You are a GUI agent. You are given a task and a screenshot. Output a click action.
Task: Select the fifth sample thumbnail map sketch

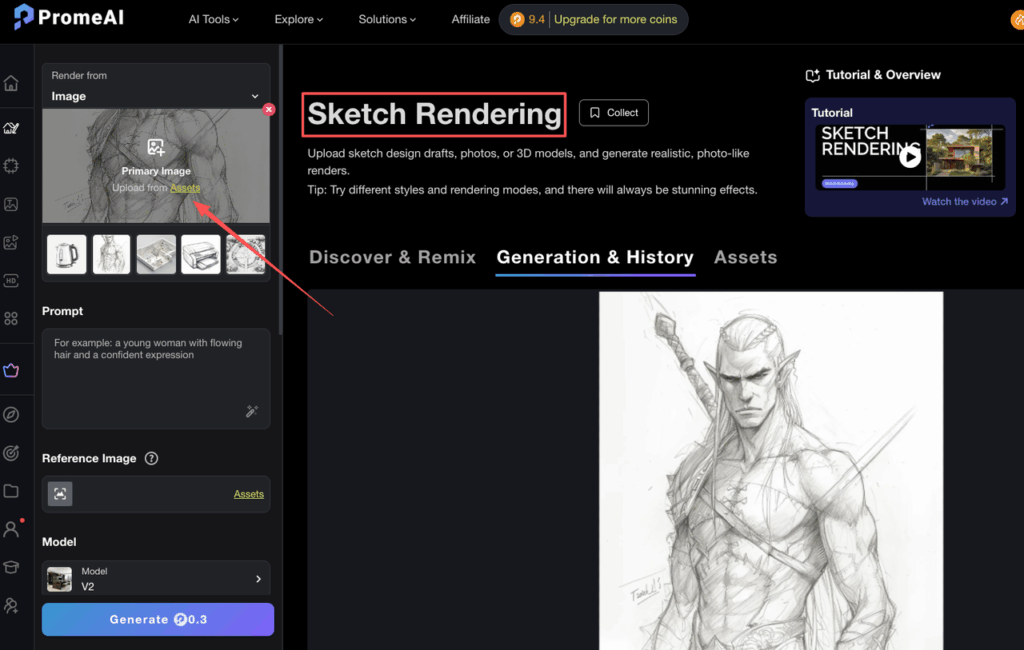[246, 254]
